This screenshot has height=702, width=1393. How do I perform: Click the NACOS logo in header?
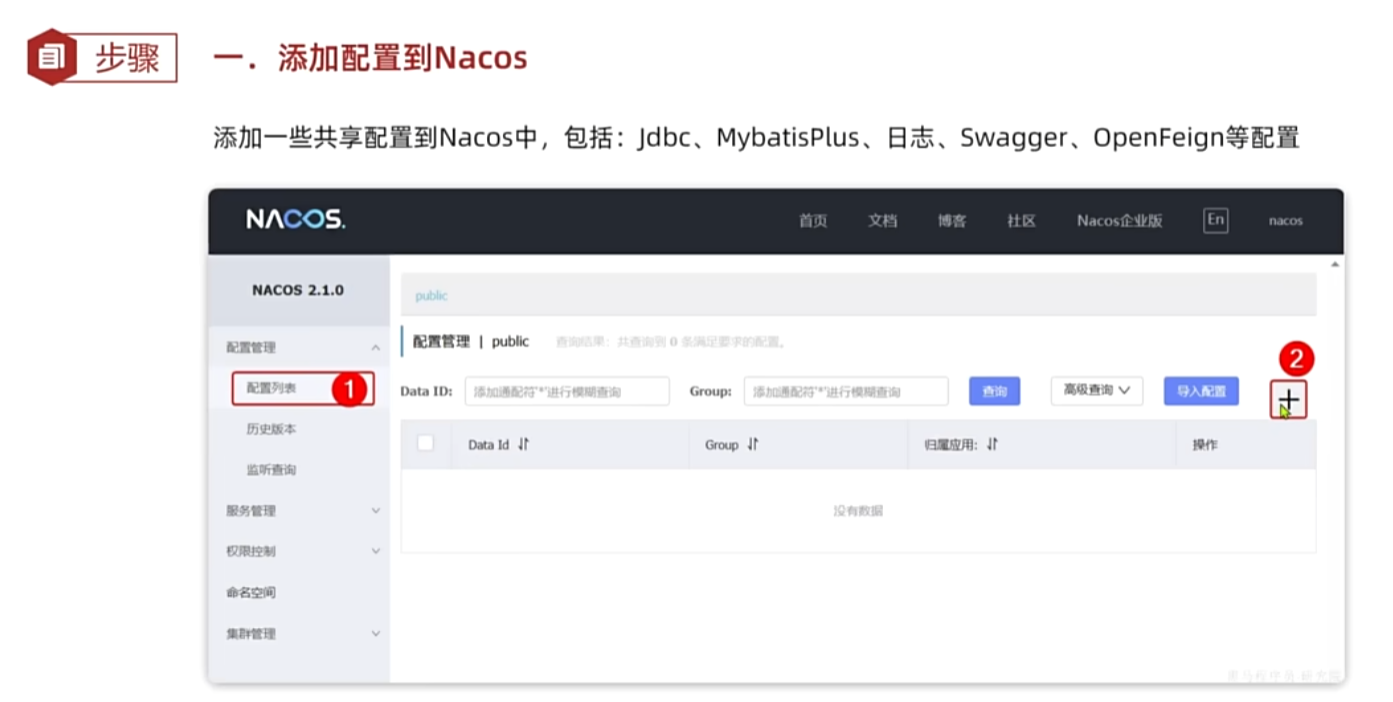(296, 220)
